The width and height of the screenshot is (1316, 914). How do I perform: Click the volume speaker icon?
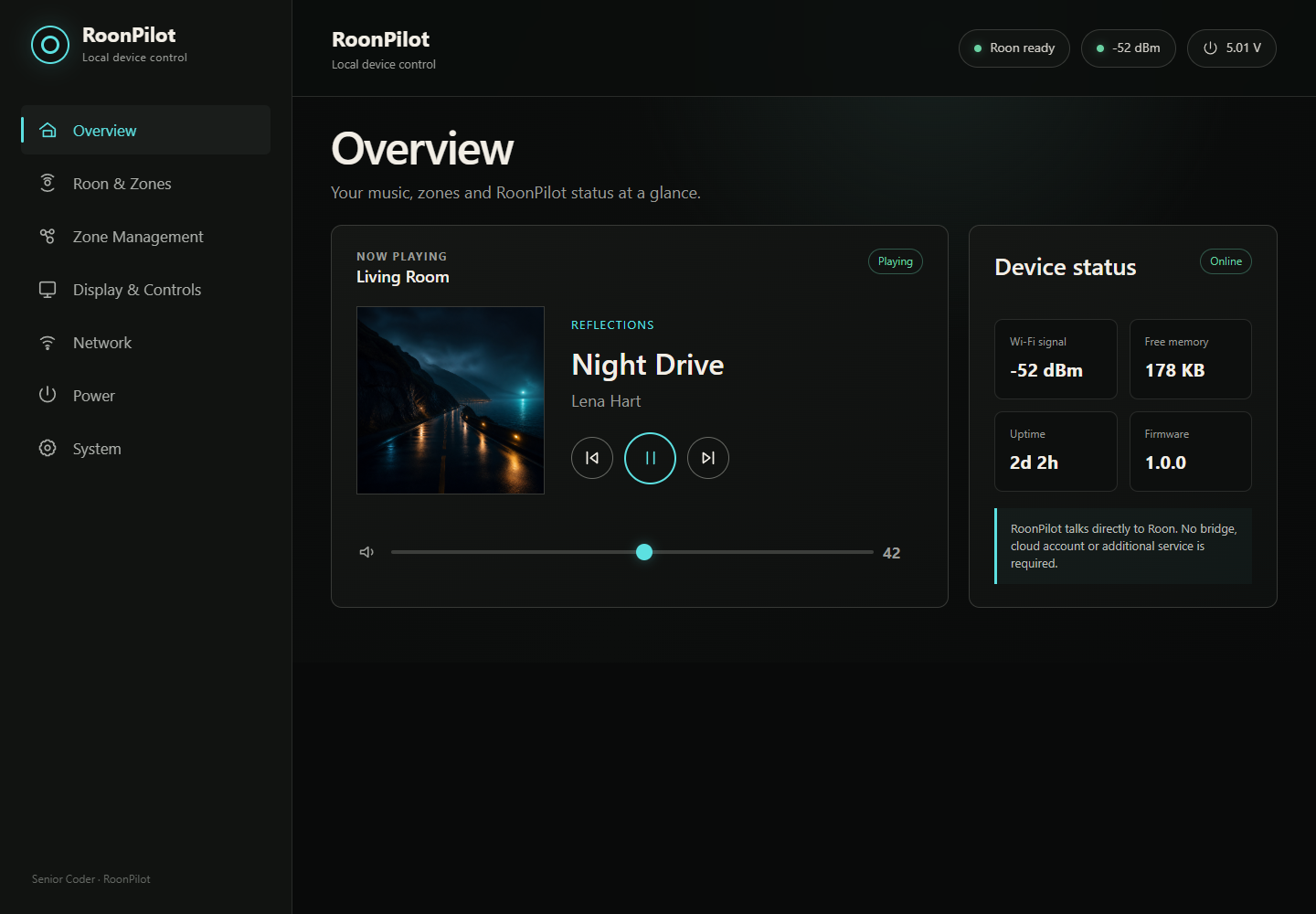[366, 552]
